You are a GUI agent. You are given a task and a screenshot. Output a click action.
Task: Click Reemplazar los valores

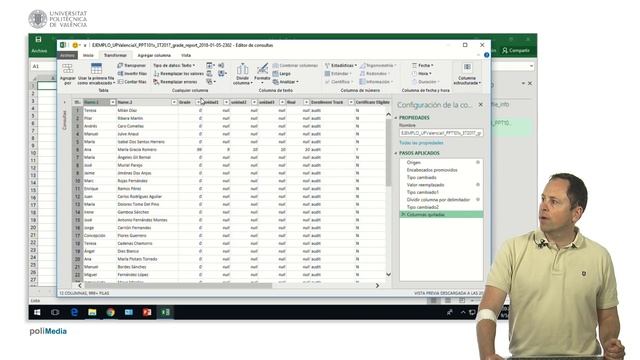click(178, 73)
